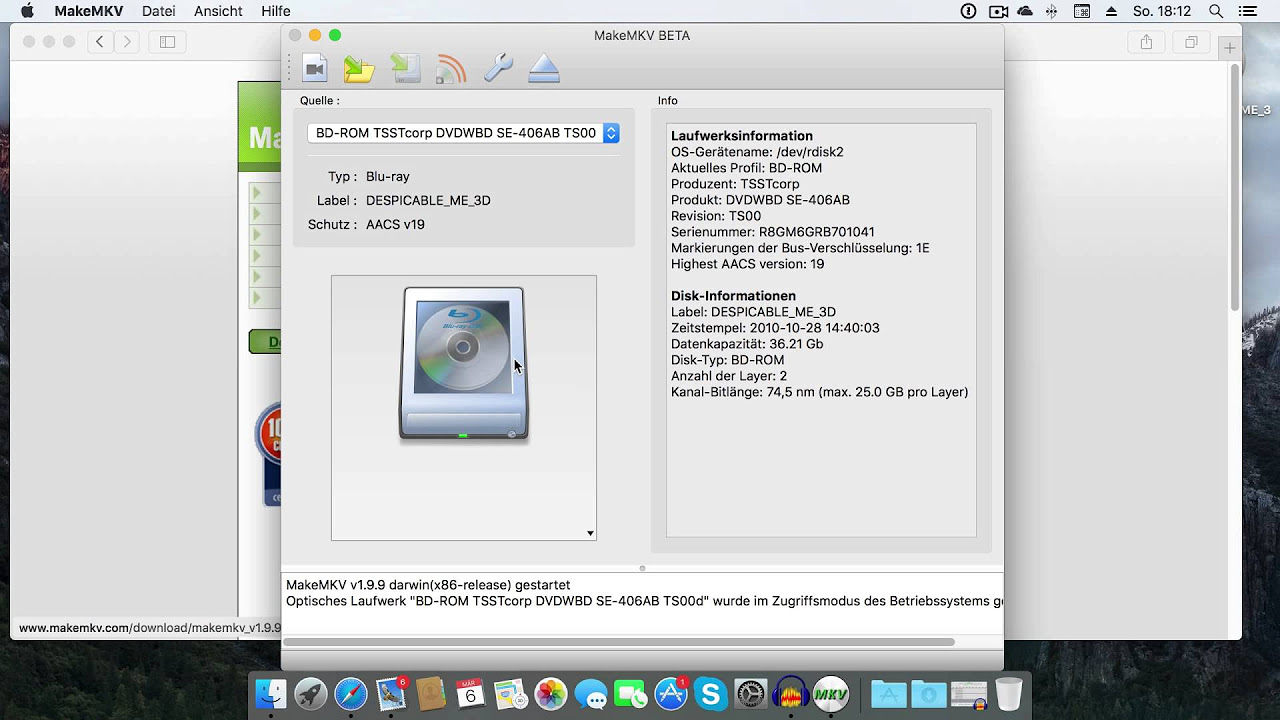Start streaming with the orange signal icon

point(451,68)
